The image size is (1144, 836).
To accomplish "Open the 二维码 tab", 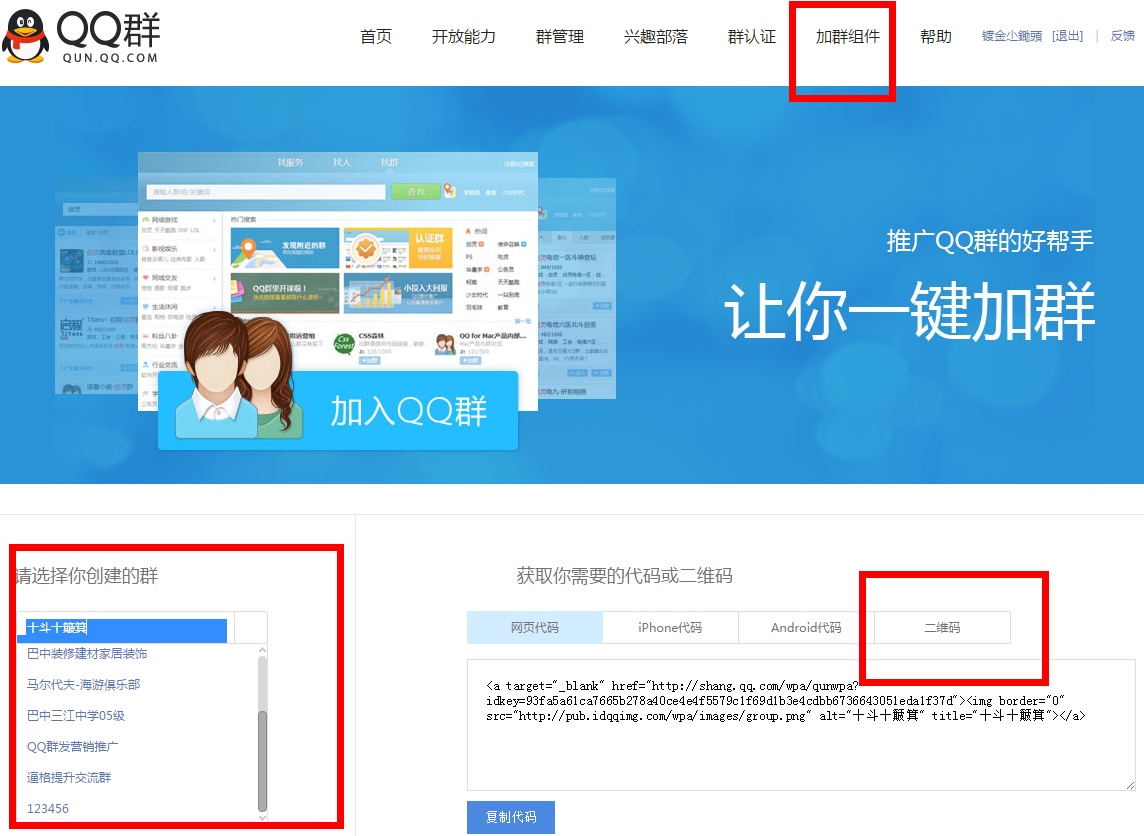I will coord(940,627).
